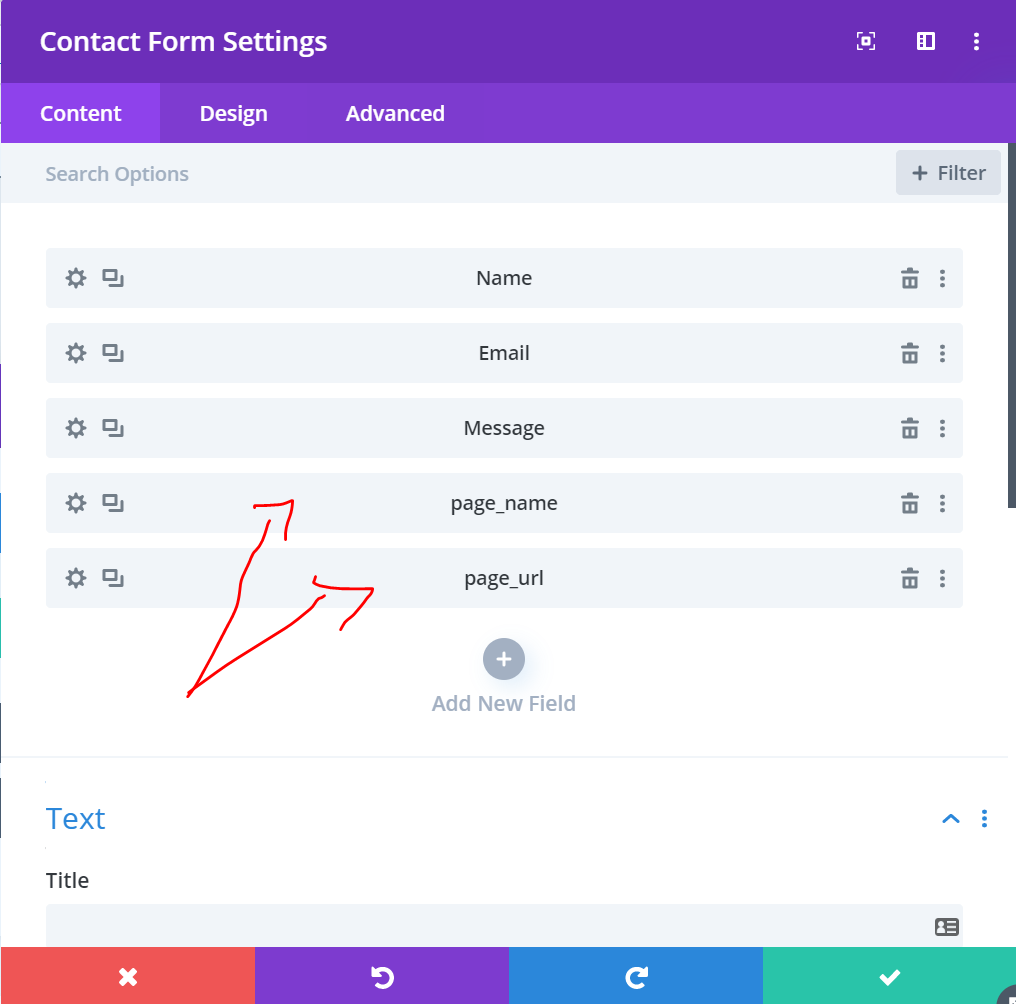The height and width of the screenshot is (1004, 1016).
Task: Open header three-dot menu in title bar
Action: click(x=976, y=41)
